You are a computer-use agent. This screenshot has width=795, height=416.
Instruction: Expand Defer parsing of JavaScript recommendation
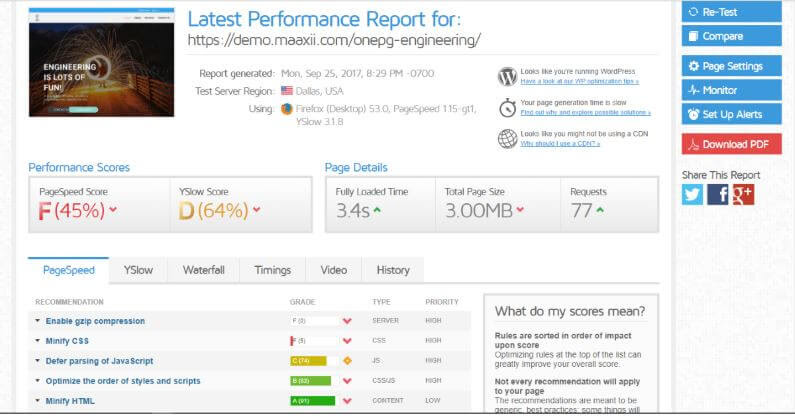(99, 361)
